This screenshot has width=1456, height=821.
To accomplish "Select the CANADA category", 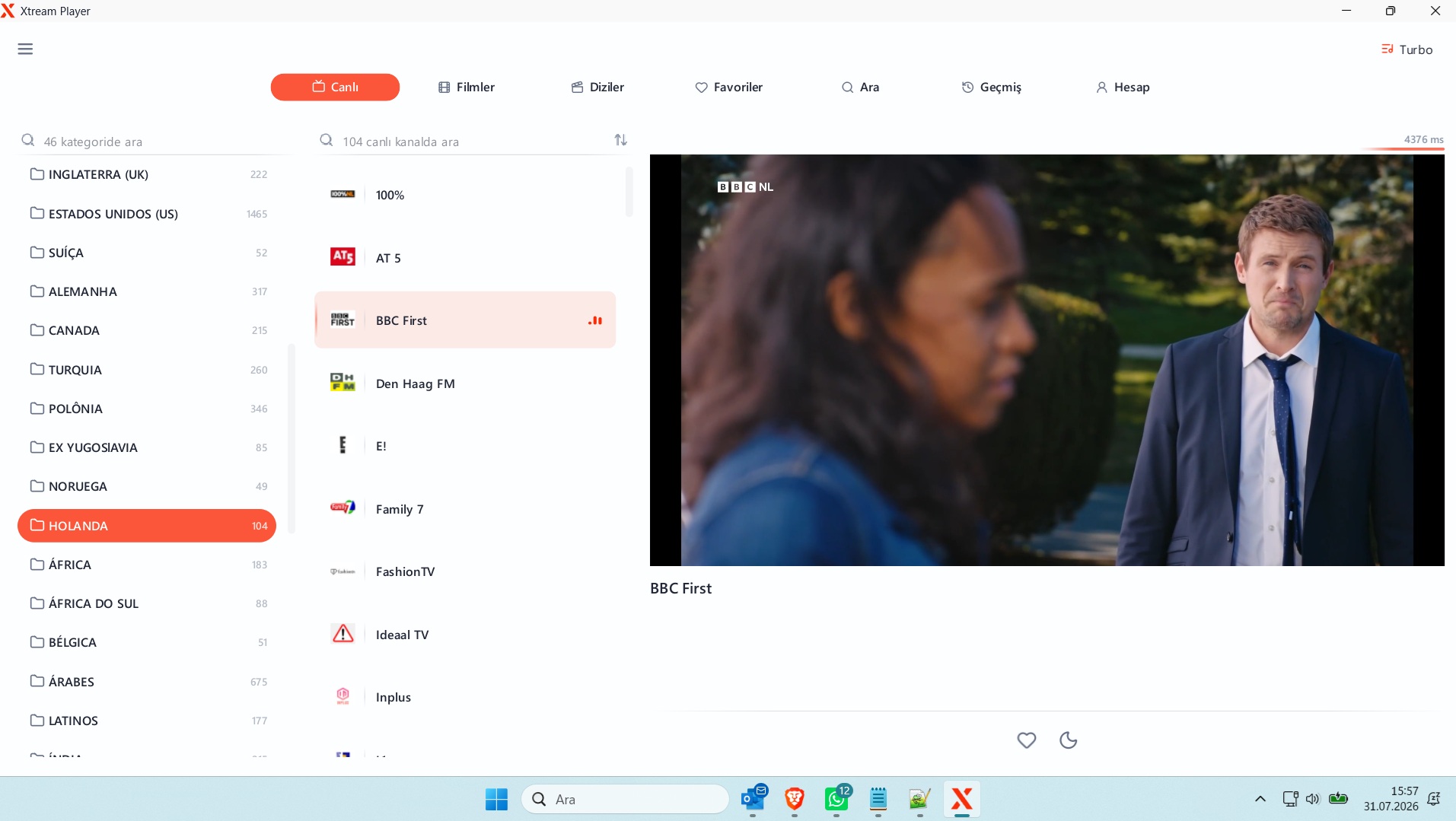I will coord(147,330).
